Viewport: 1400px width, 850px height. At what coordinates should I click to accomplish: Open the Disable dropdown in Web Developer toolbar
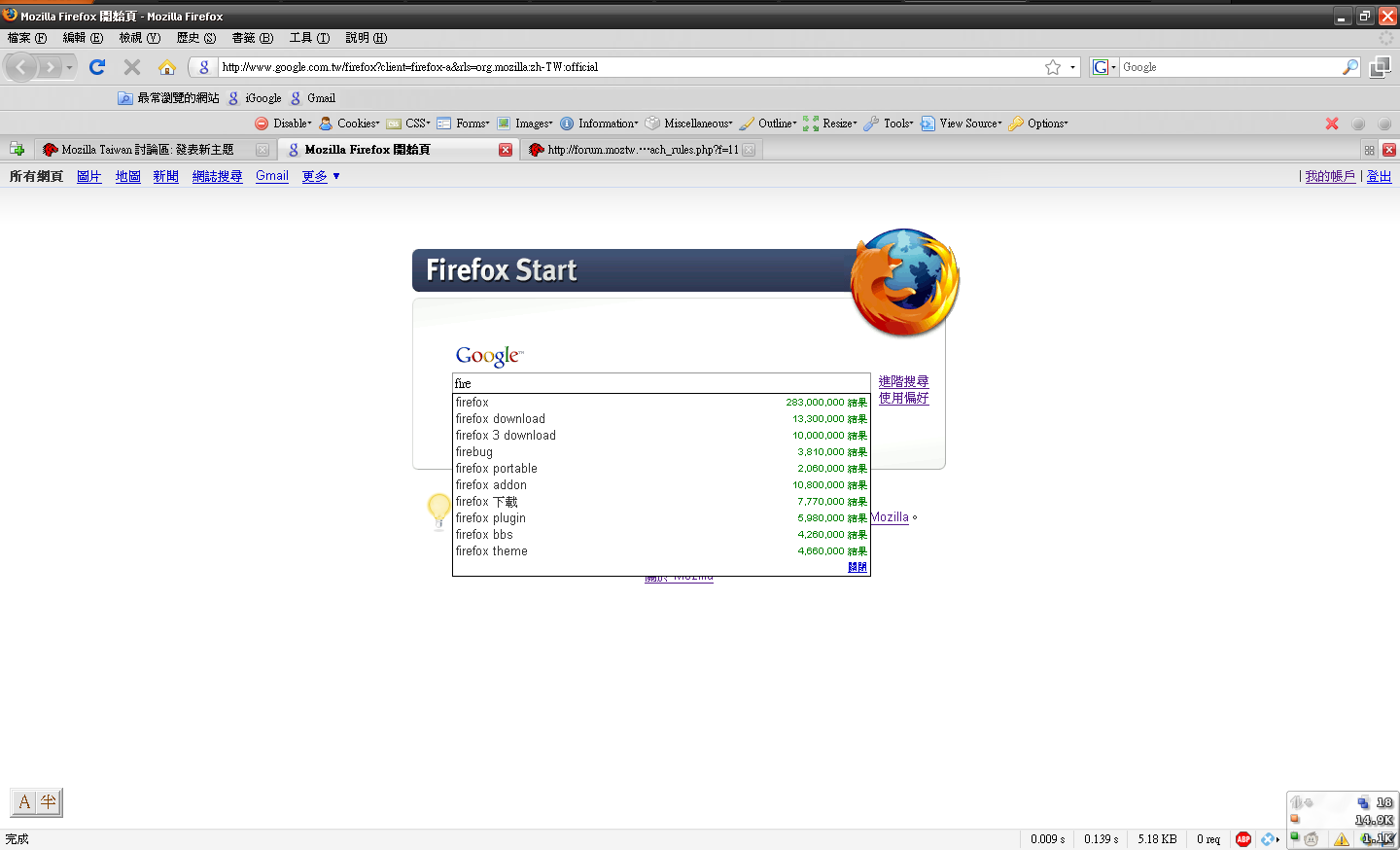pos(283,124)
